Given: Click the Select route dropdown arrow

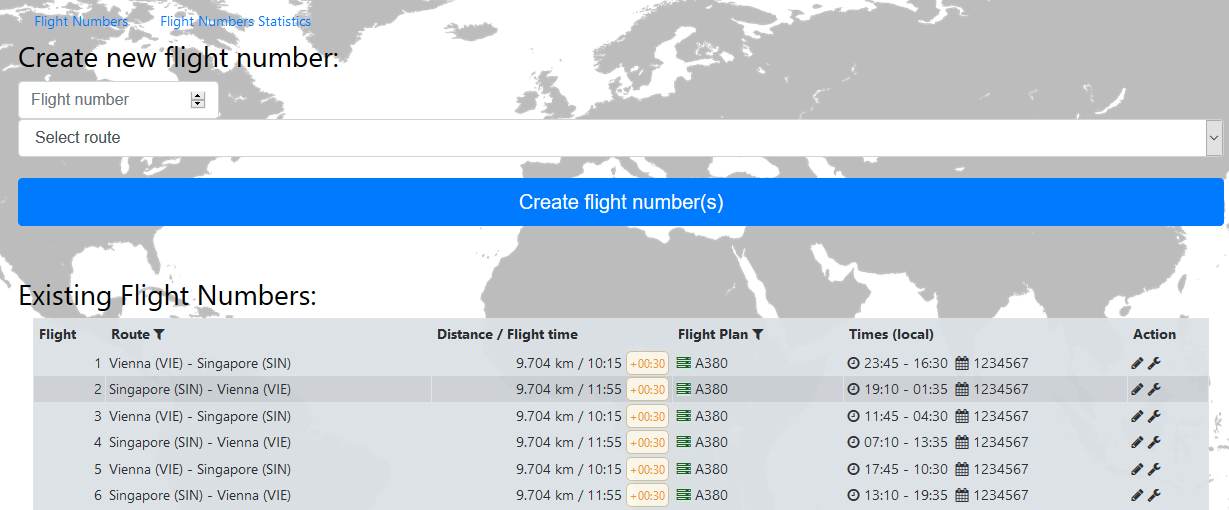Looking at the screenshot, I should pyautogui.click(x=1214, y=138).
